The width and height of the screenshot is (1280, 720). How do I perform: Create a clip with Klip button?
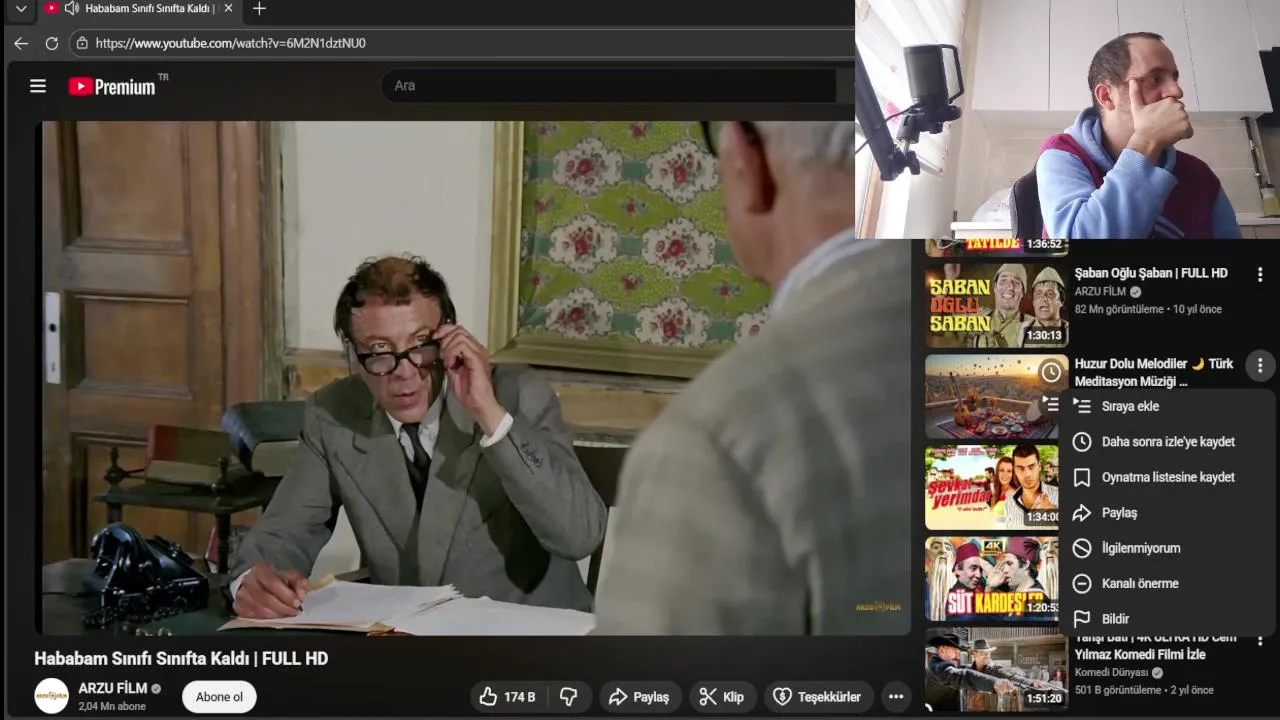(x=722, y=697)
